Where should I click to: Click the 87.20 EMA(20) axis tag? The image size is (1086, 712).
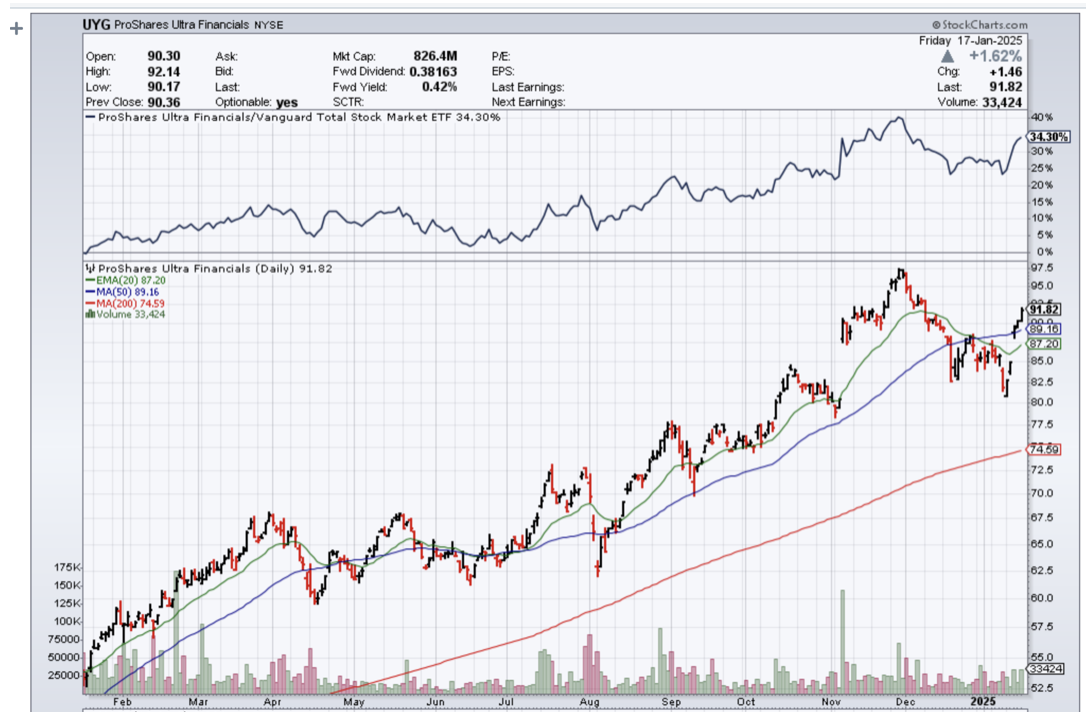pyautogui.click(x=1043, y=343)
